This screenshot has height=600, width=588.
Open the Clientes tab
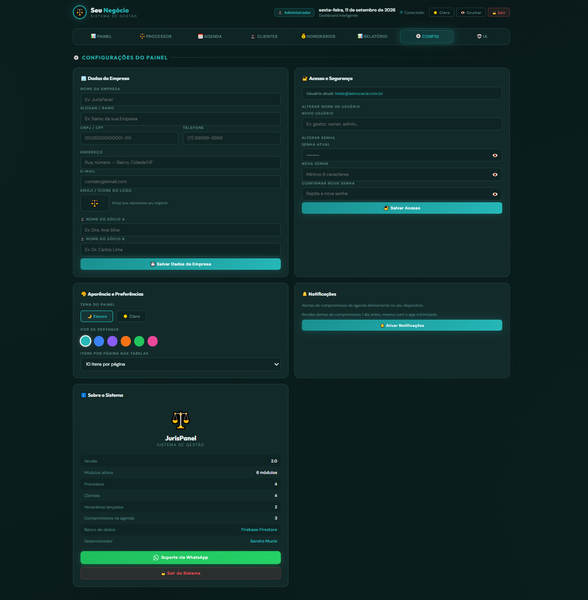[264, 37]
